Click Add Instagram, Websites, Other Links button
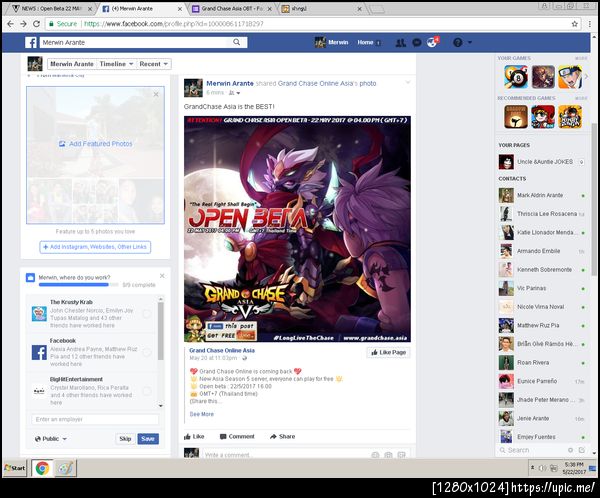The image size is (600, 498). click(95, 247)
